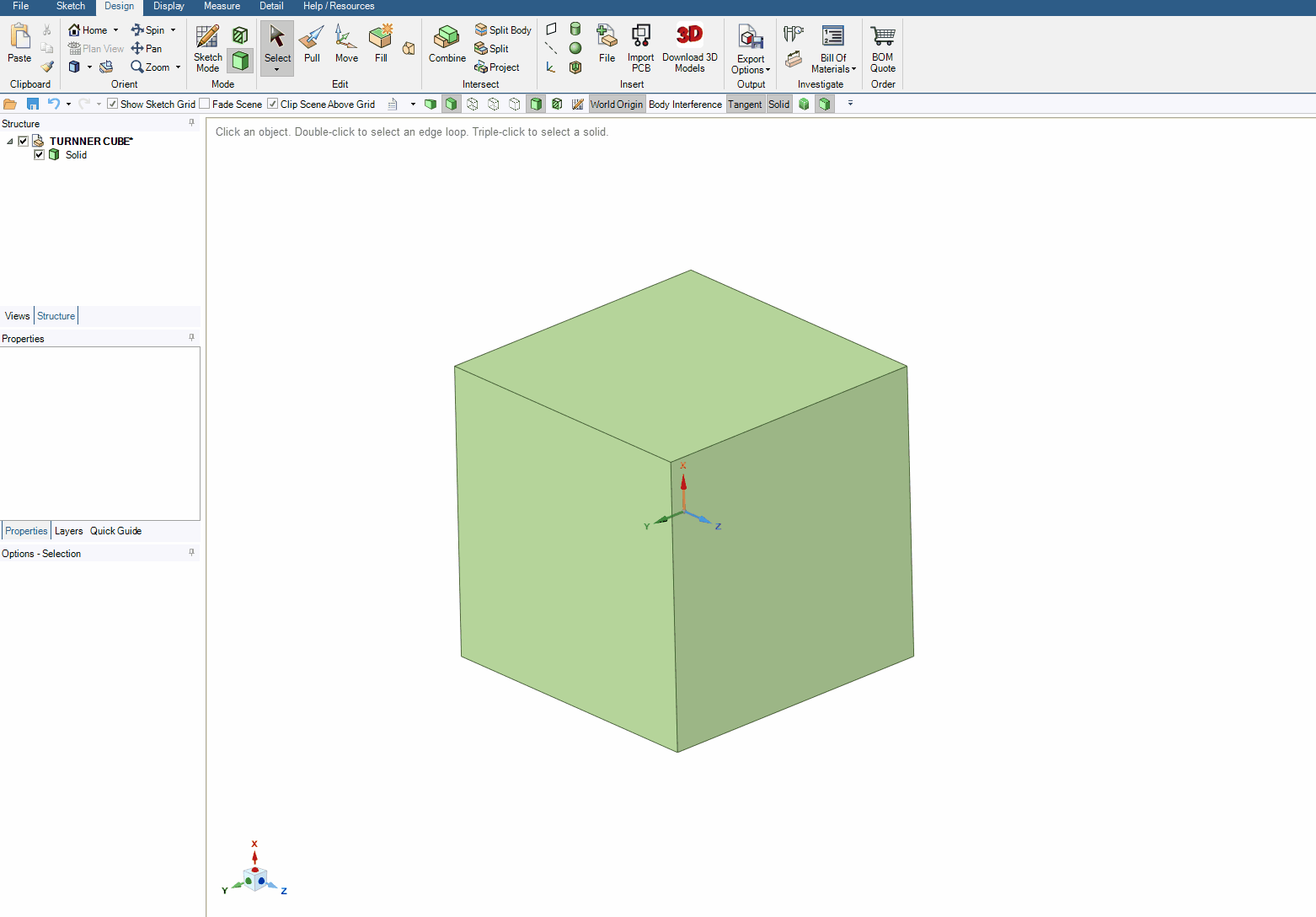The width and height of the screenshot is (1316, 917).
Task: Switch to the Sketch ribbon tab
Action: [71, 6]
